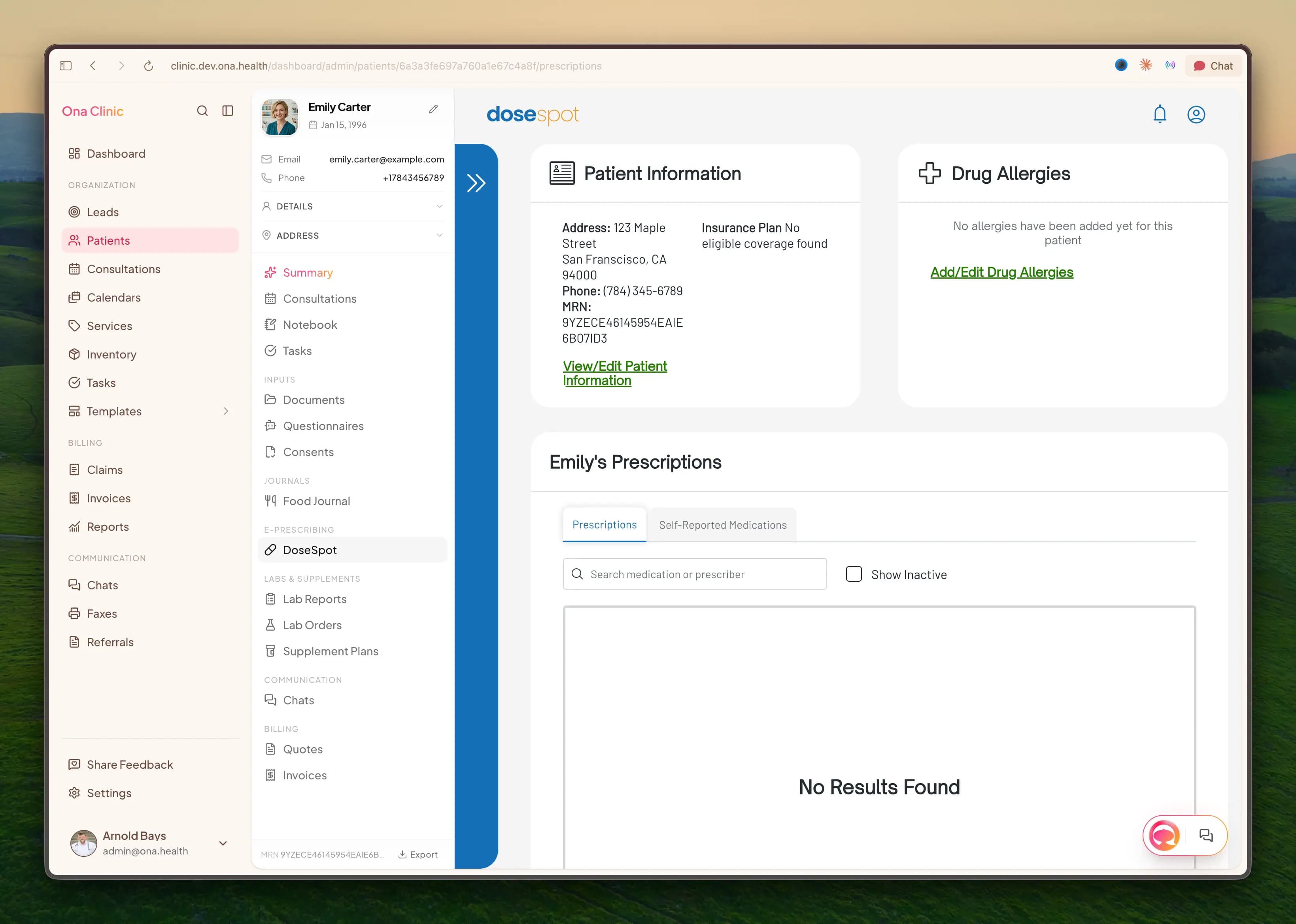Viewport: 1296px width, 924px height.
Task: Go to Leads in the sidebar
Action: click(x=150, y=212)
